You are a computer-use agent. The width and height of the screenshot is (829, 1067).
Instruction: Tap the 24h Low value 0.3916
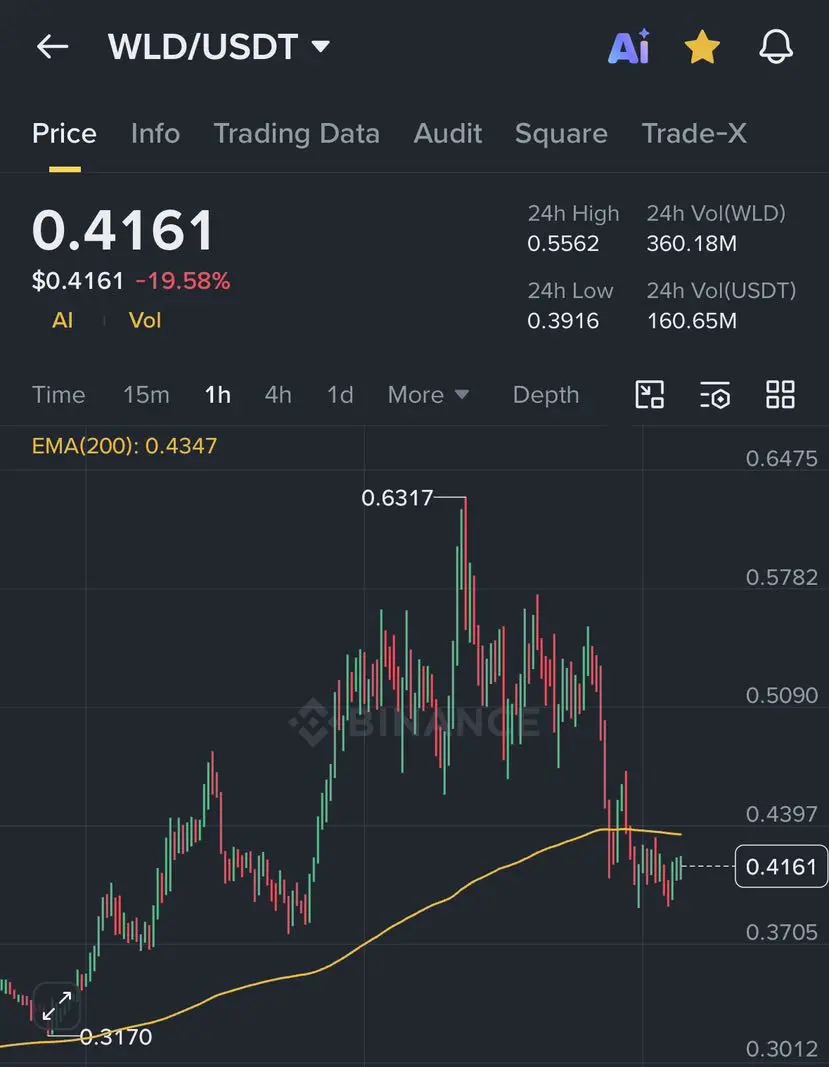coord(563,321)
